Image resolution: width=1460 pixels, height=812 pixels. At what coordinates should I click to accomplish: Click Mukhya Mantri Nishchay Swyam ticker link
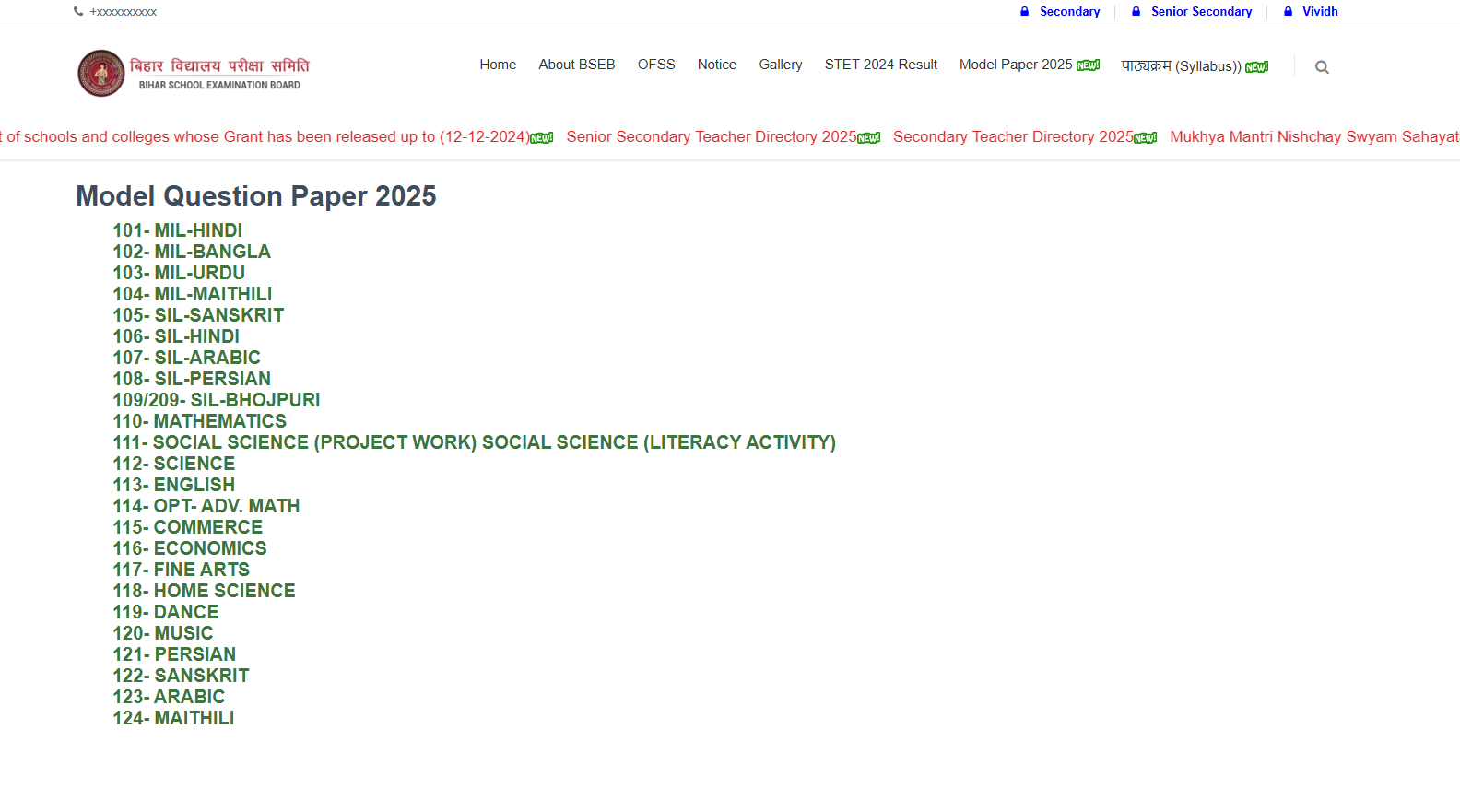point(1314,136)
